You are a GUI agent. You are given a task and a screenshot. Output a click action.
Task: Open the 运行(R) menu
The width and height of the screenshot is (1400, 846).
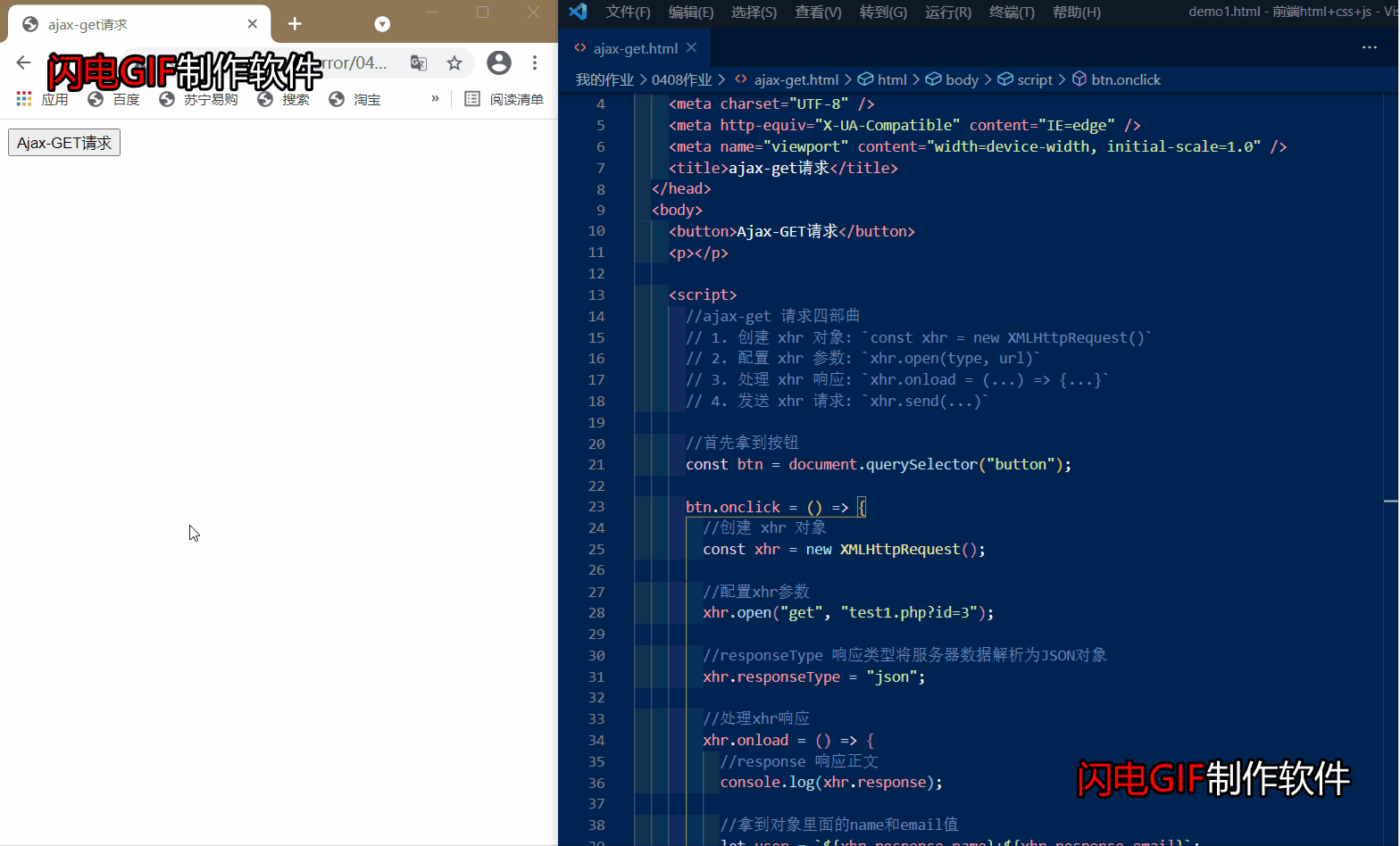pos(948,12)
